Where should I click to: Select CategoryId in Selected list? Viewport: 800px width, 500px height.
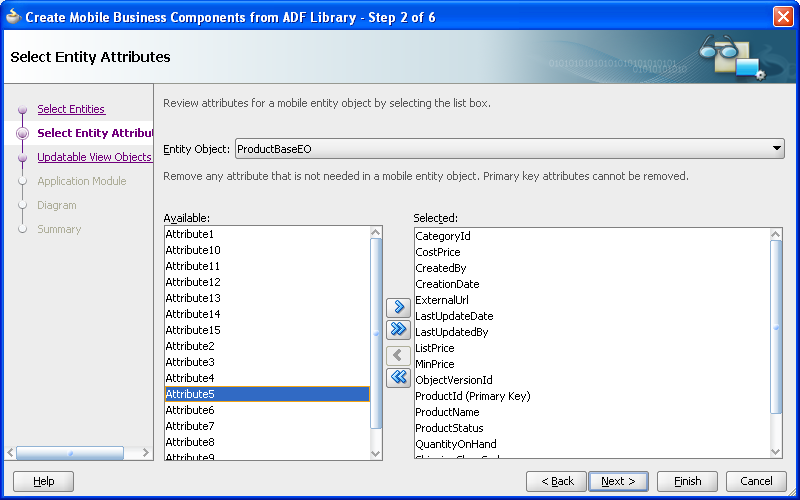592,236
